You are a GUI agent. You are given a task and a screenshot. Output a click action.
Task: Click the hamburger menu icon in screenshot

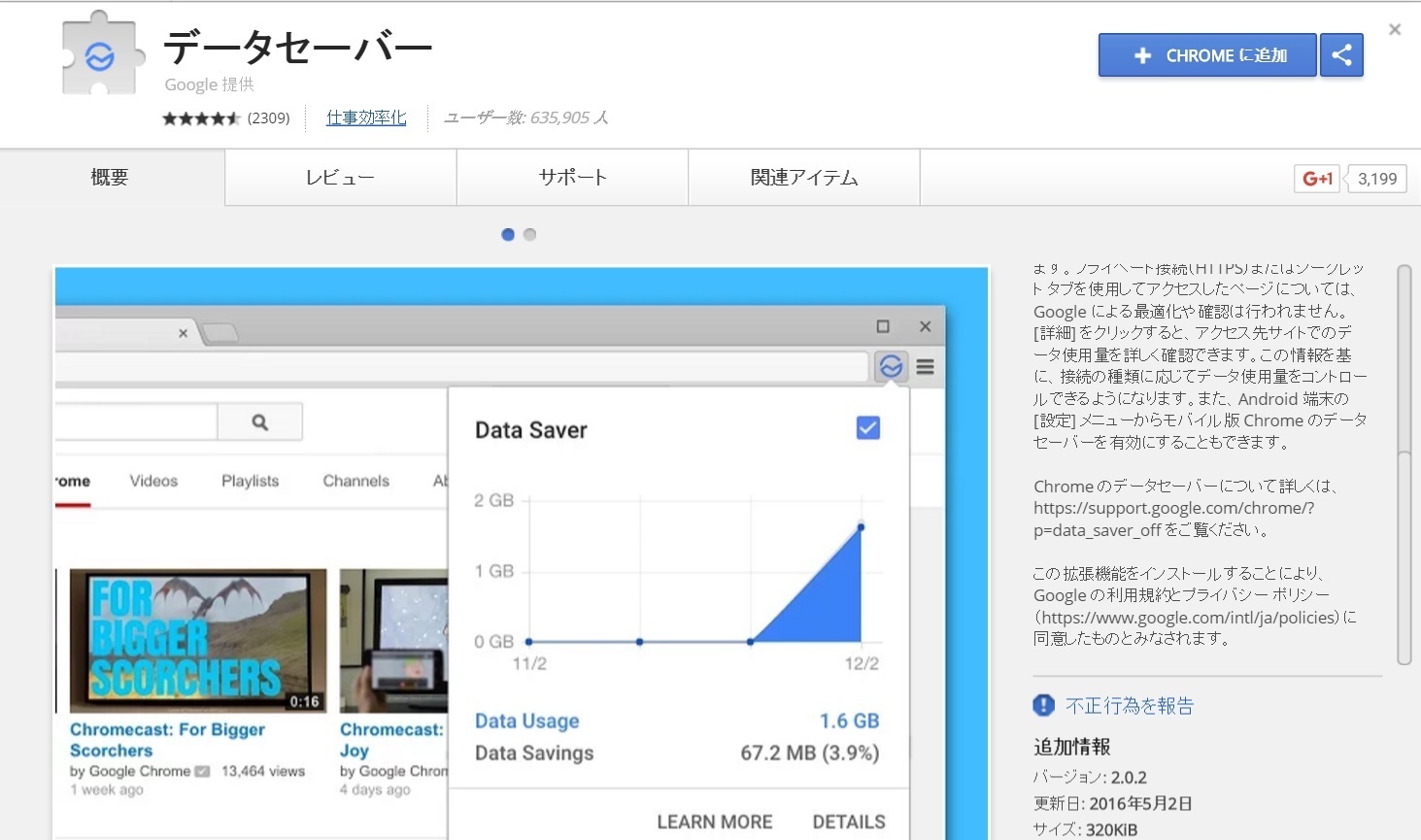coord(926,367)
